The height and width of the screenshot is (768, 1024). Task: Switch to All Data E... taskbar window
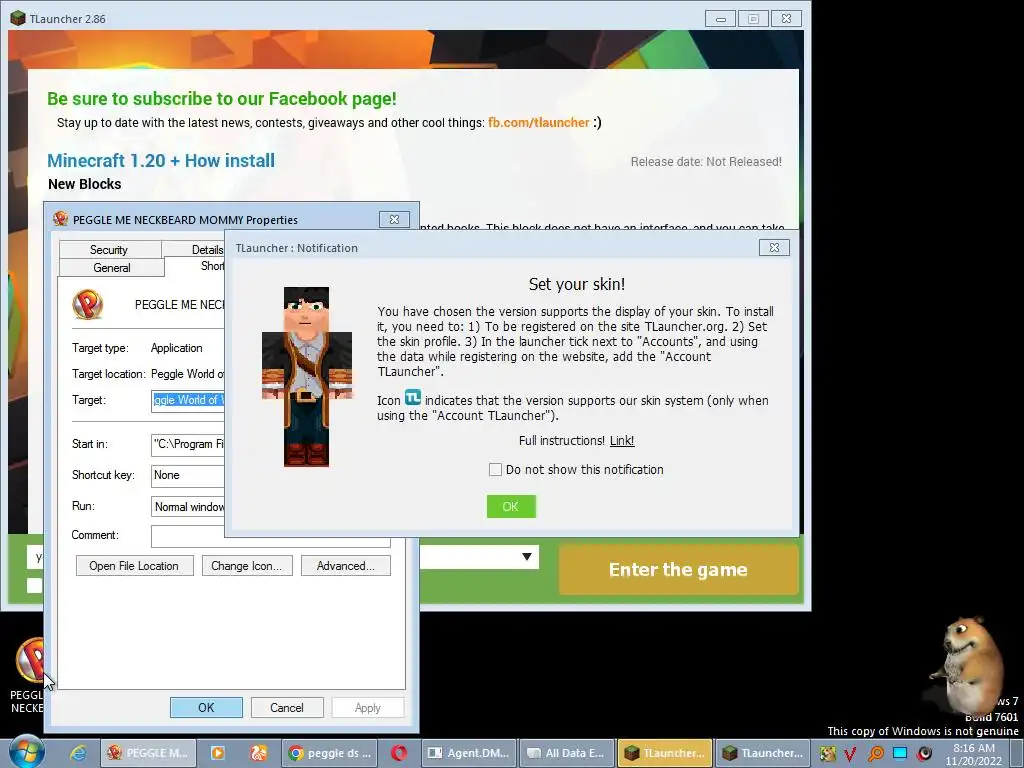(x=566, y=753)
